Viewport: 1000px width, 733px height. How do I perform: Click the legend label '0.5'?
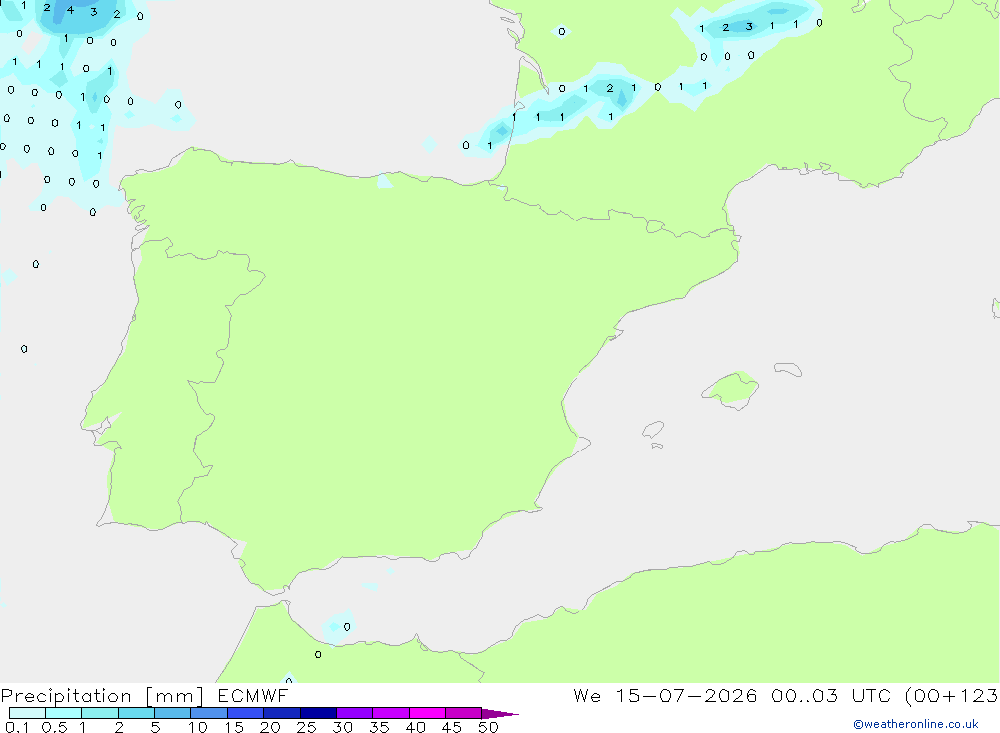[x=54, y=727]
